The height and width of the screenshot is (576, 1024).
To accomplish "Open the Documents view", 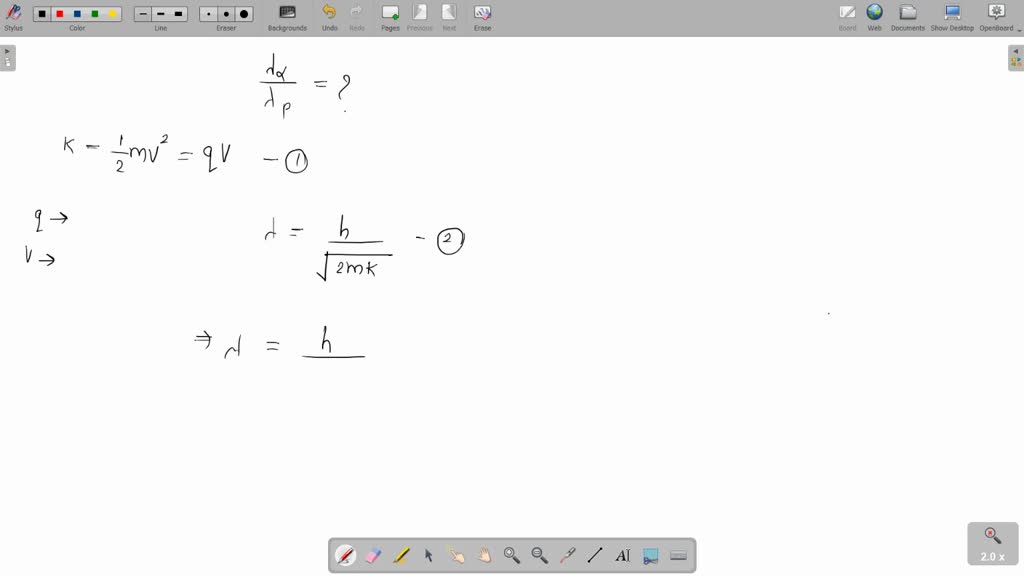I will click(908, 16).
